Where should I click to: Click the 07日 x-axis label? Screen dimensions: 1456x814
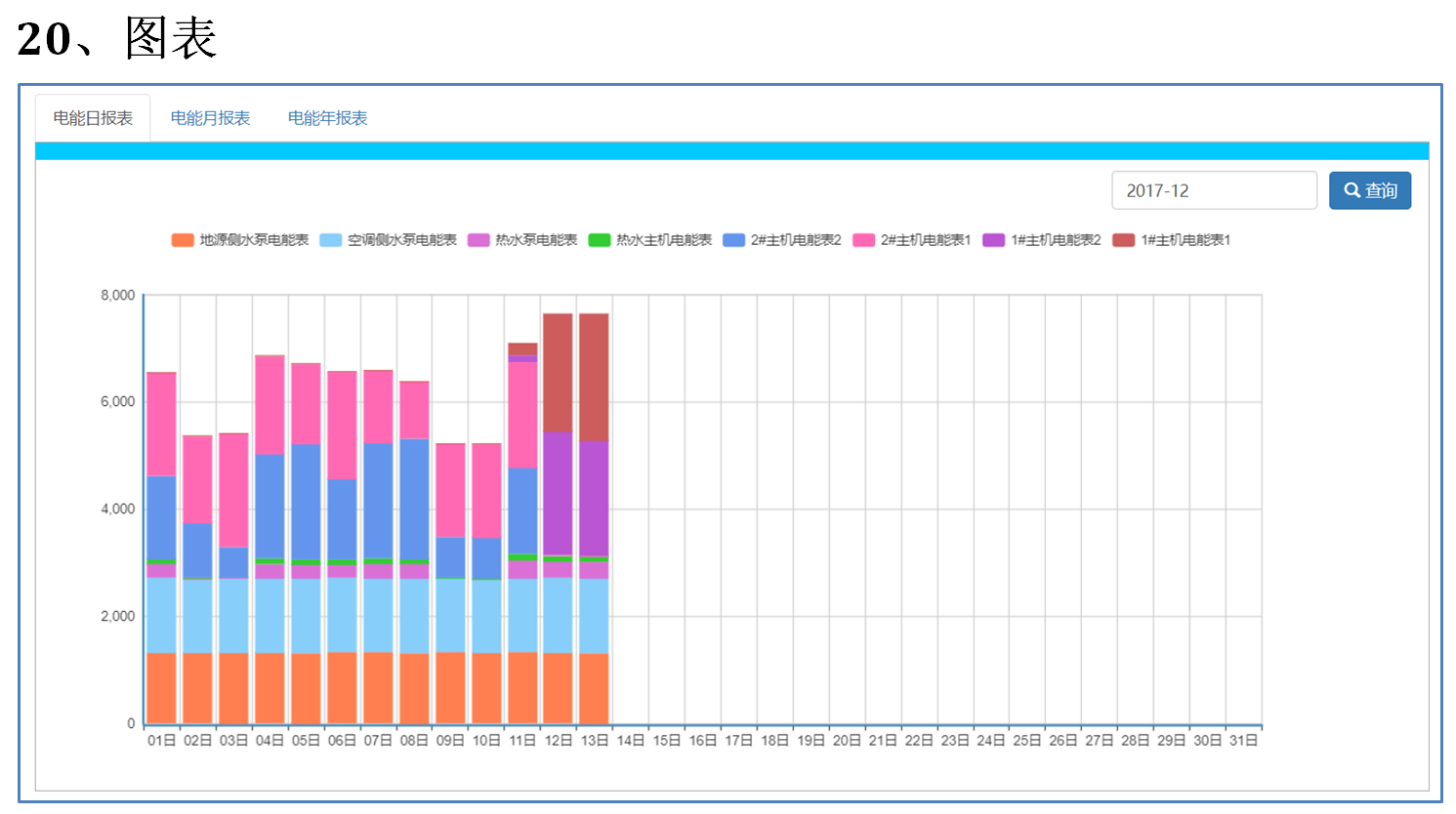click(x=378, y=741)
